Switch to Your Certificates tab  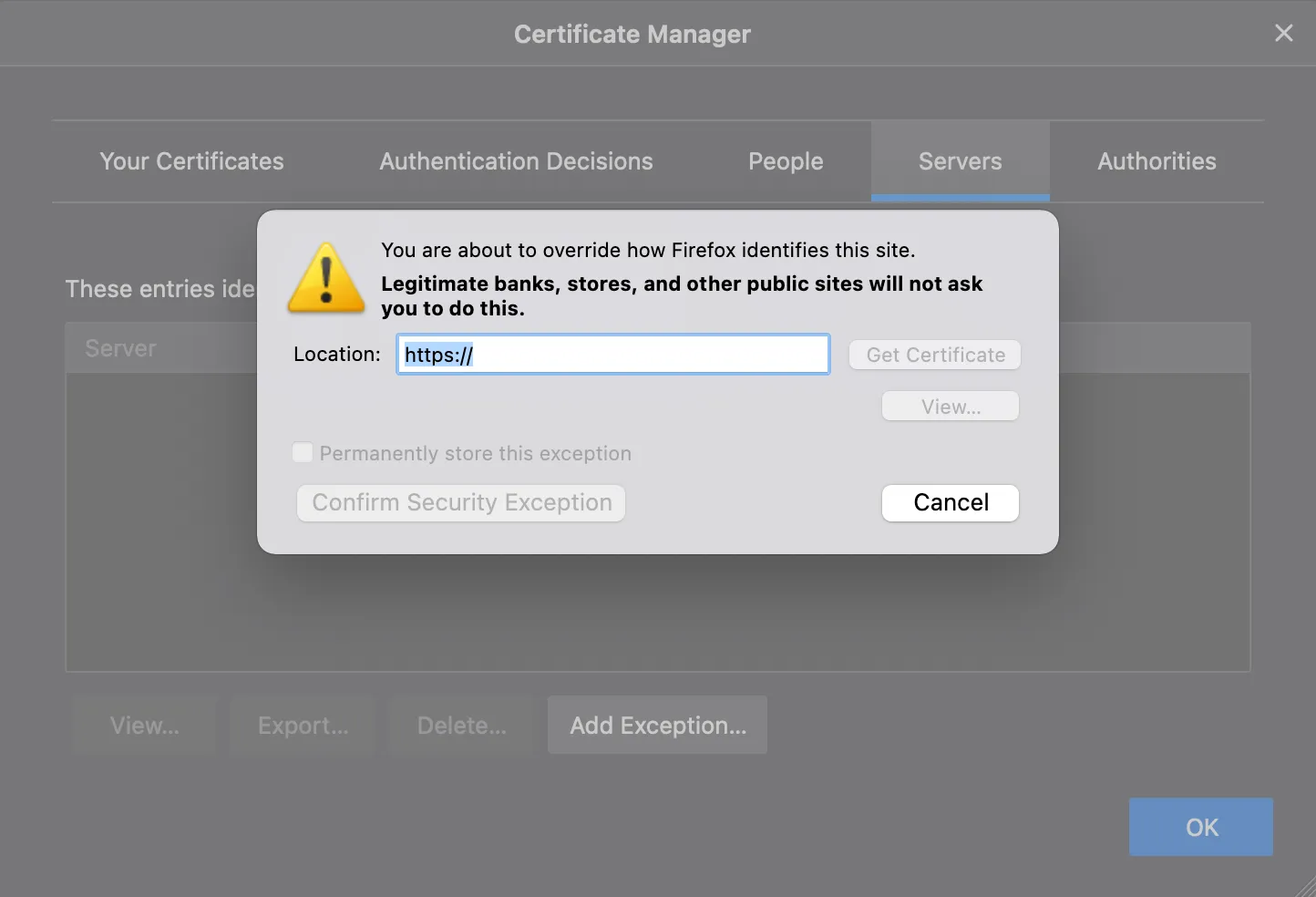[191, 161]
